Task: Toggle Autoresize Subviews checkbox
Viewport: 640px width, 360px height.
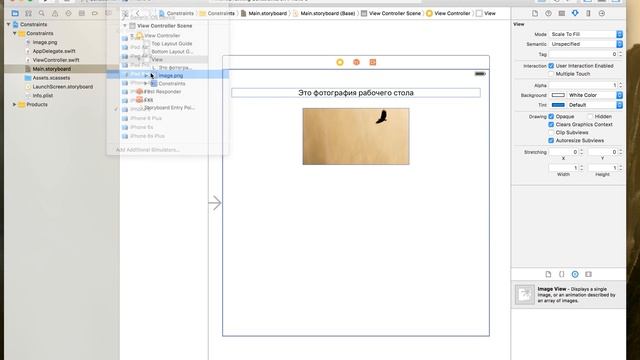Action: (x=551, y=140)
